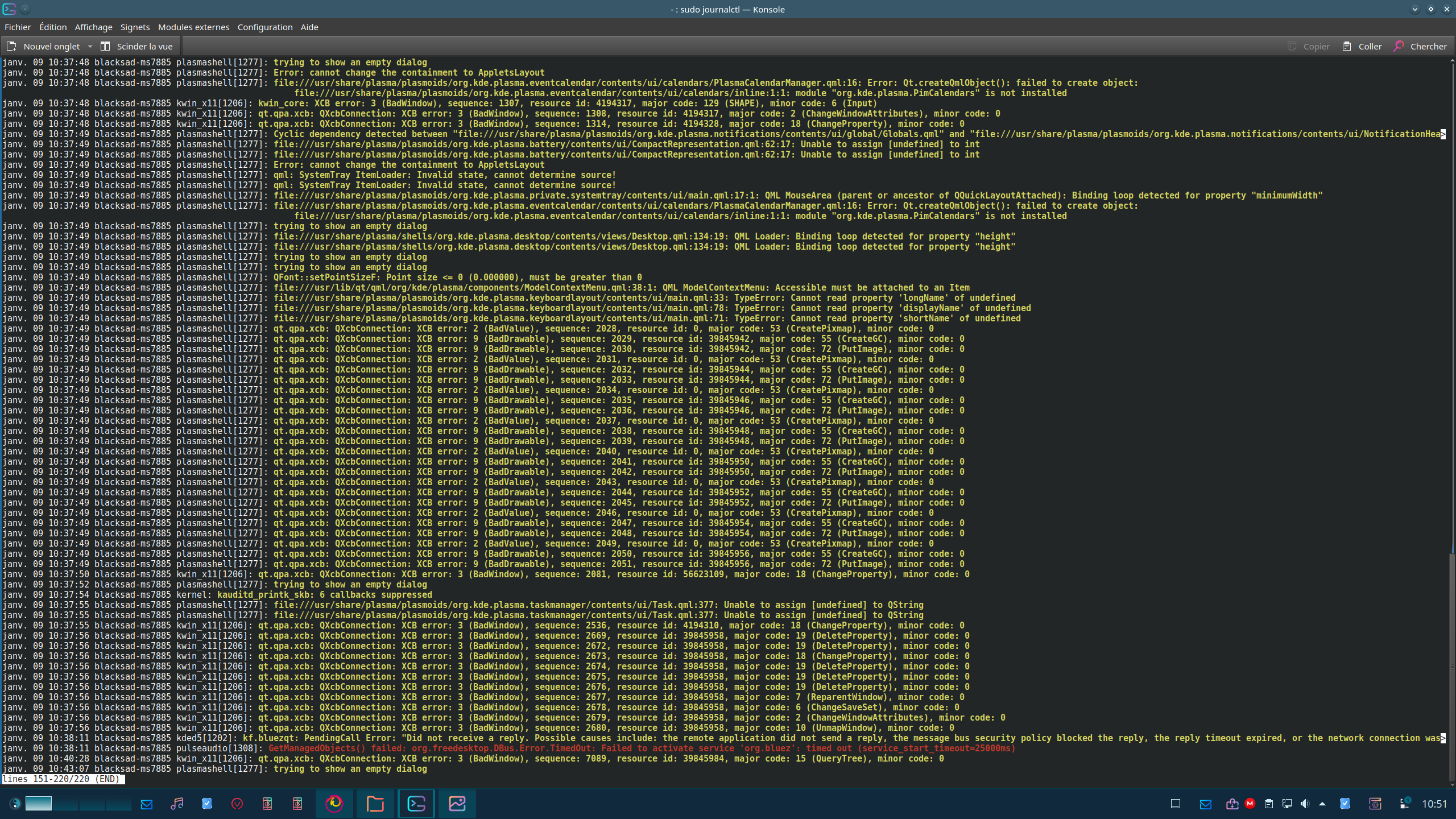The image size is (1456, 819).
Task: Open the notifications icon with badge
Action: pos(1405,804)
